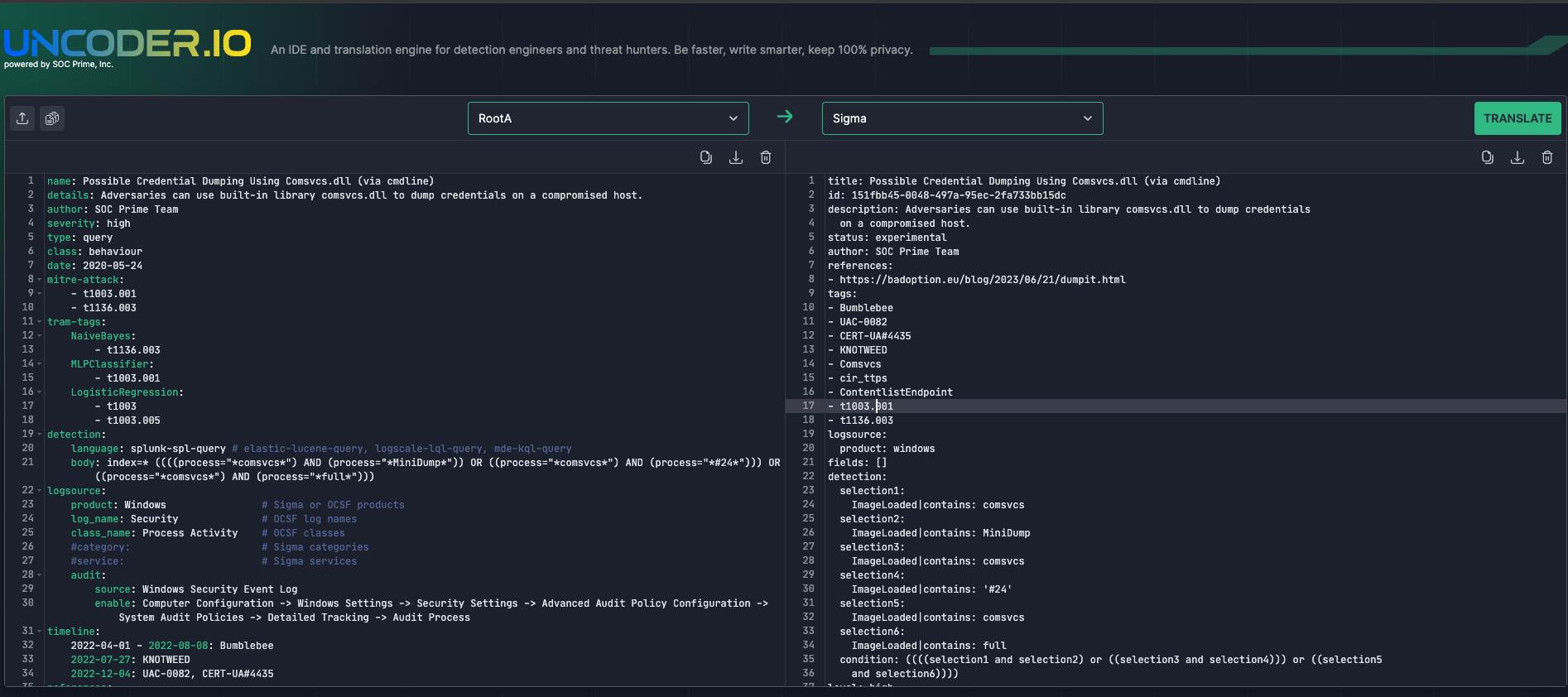Click 'ImageLoaded|contains: MiniDump' in output
Image resolution: width=1568 pixels, height=697 pixels.
[941, 533]
